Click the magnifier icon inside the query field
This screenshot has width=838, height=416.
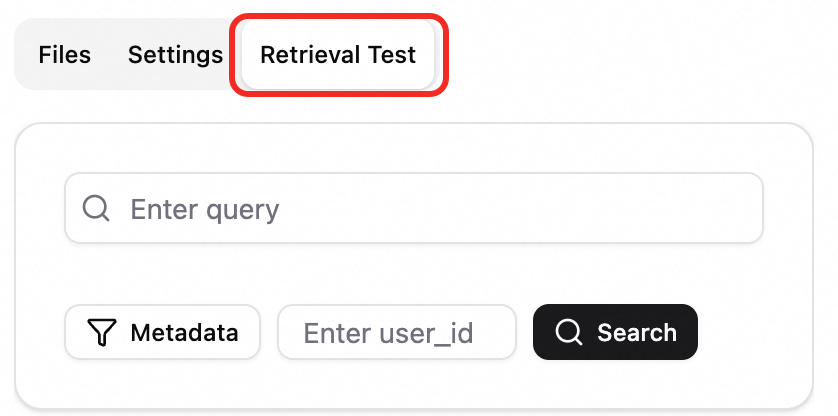tap(96, 208)
